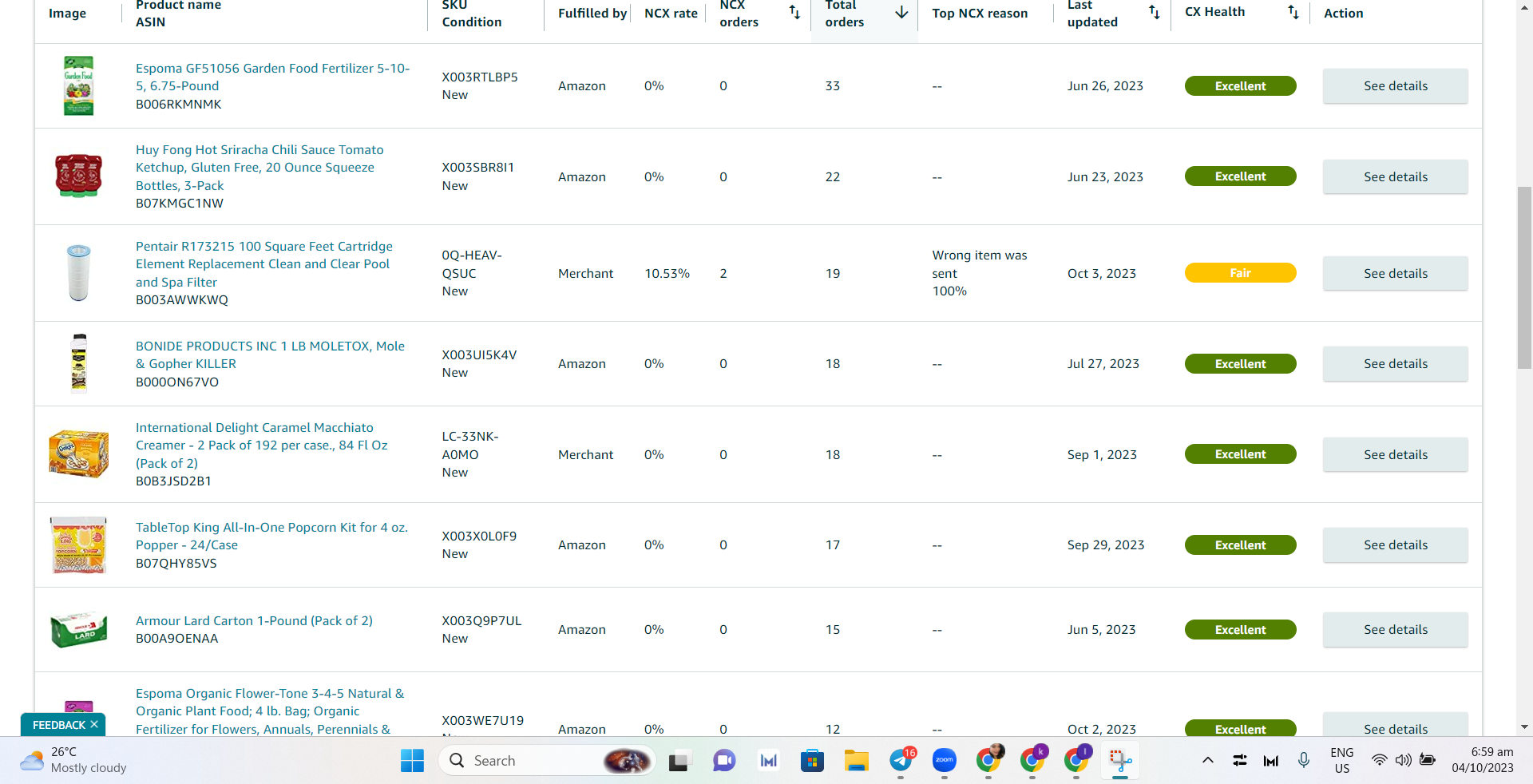Screen dimensions: 1533x784
Task: Open Task View on taskbar
Action: point(679,761)
